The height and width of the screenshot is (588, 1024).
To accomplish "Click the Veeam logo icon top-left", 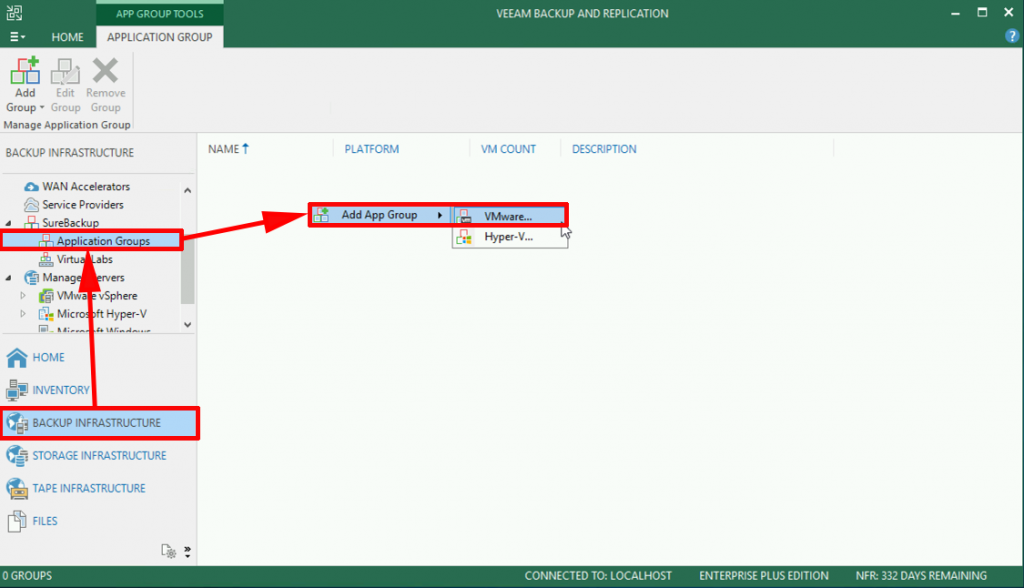I will point(13,12).
